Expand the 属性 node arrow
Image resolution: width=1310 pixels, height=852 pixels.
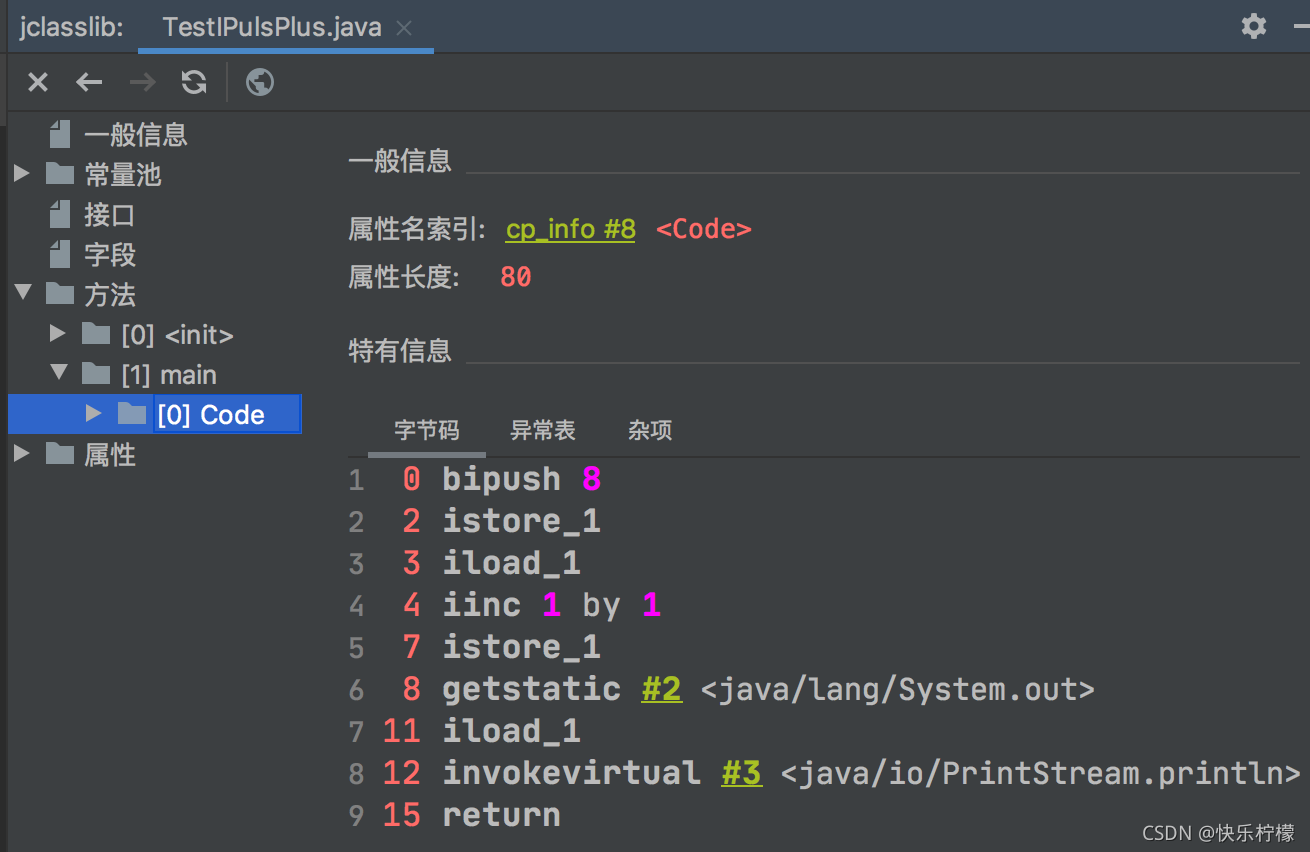[21, 454]
